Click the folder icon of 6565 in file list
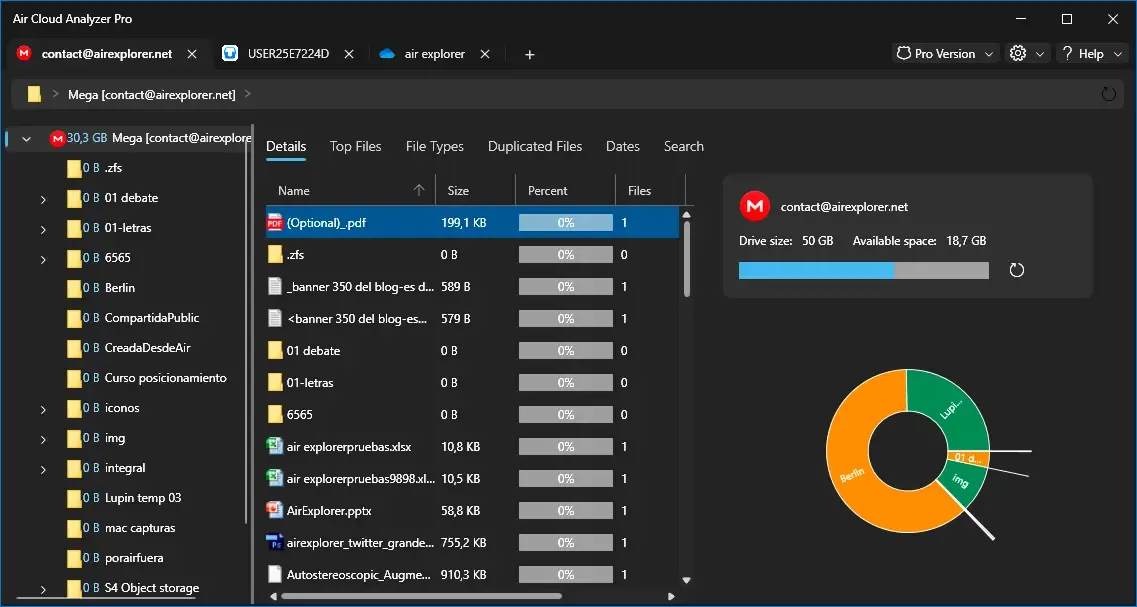The width and height of the screenshot is (1137, 607). click(275, 414)
